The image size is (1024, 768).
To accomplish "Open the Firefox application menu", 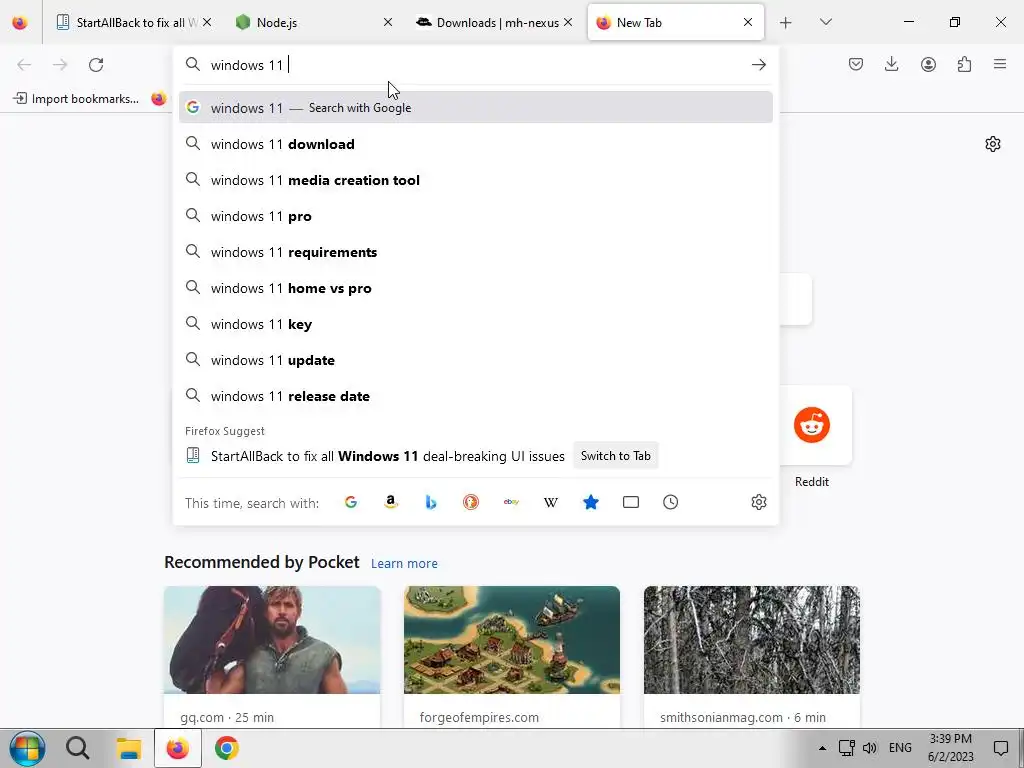I will click(x=1000, y=64).
